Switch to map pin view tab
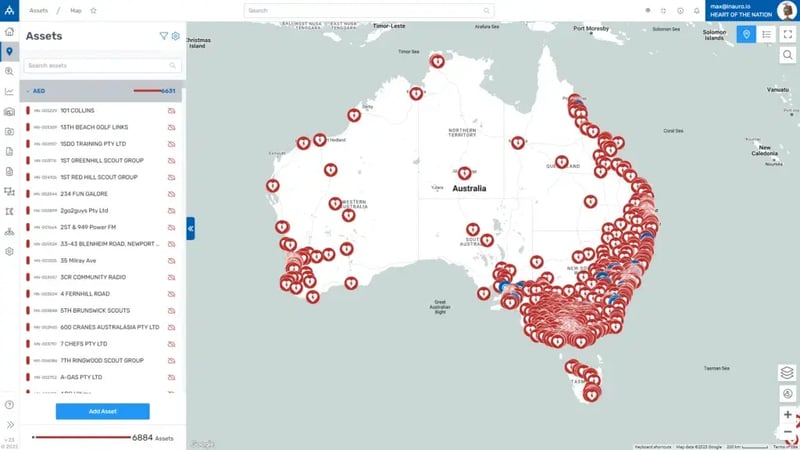The width and height of the screenshot is (800, 450). (x=745, y=34)
